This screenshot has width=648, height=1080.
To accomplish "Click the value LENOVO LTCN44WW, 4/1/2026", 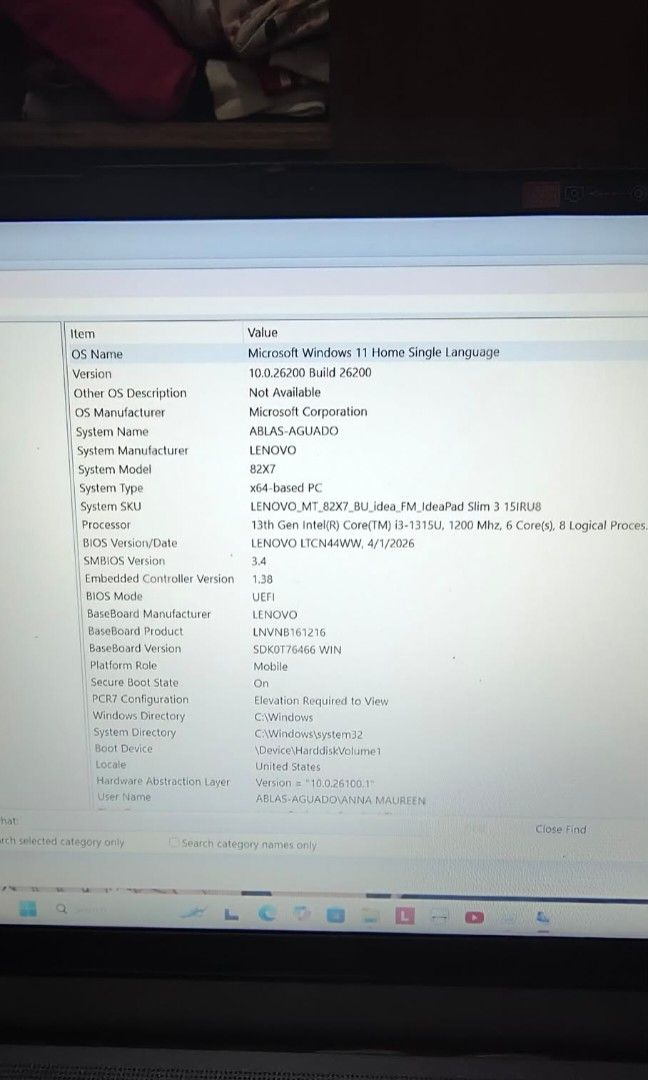I will tap(333, 543).
